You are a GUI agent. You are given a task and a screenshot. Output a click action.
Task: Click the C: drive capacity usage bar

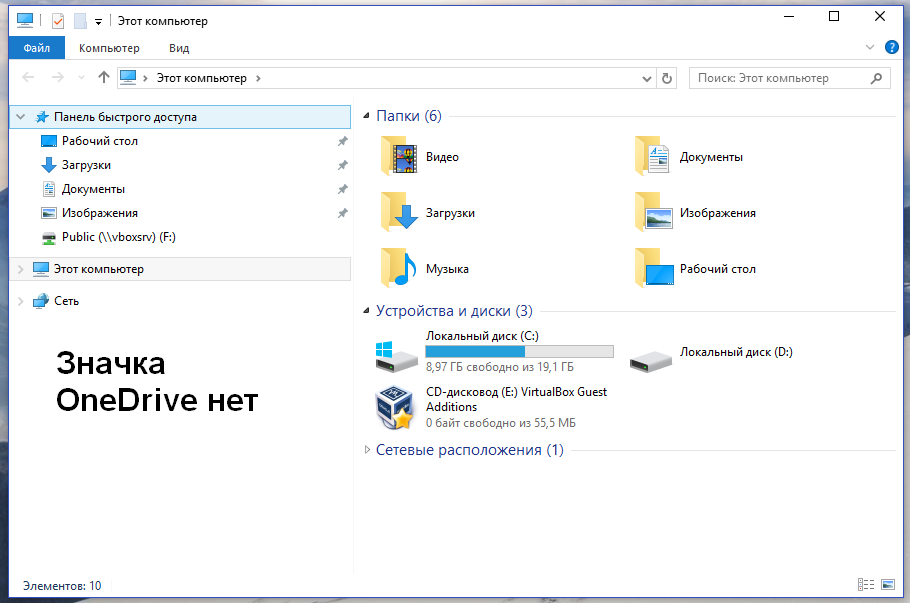click(x=519, y=351)
